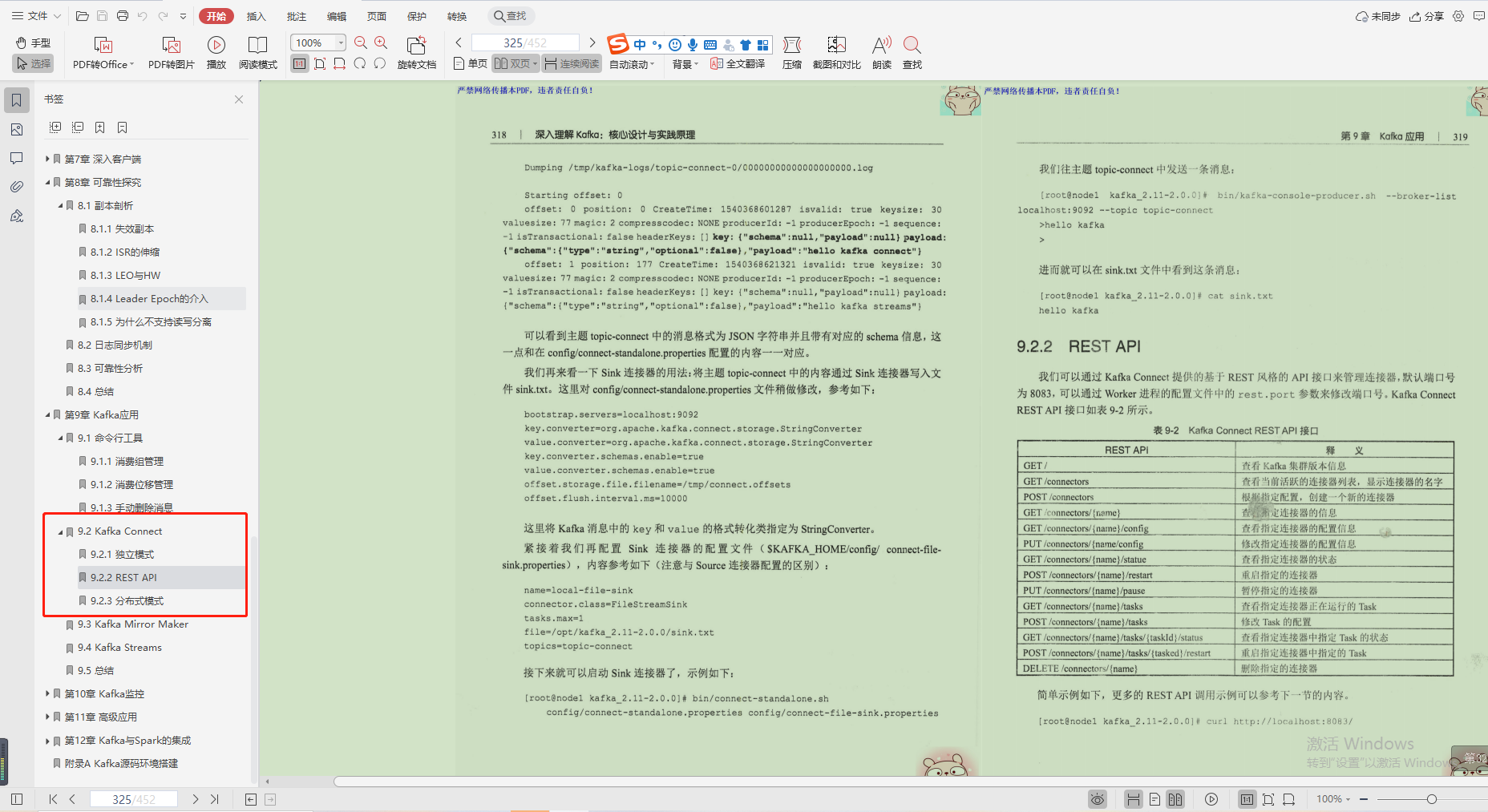Screen dimensions: 1488x812
Task: Click the print icon in the quick toolbar
Action: [123, 16]
